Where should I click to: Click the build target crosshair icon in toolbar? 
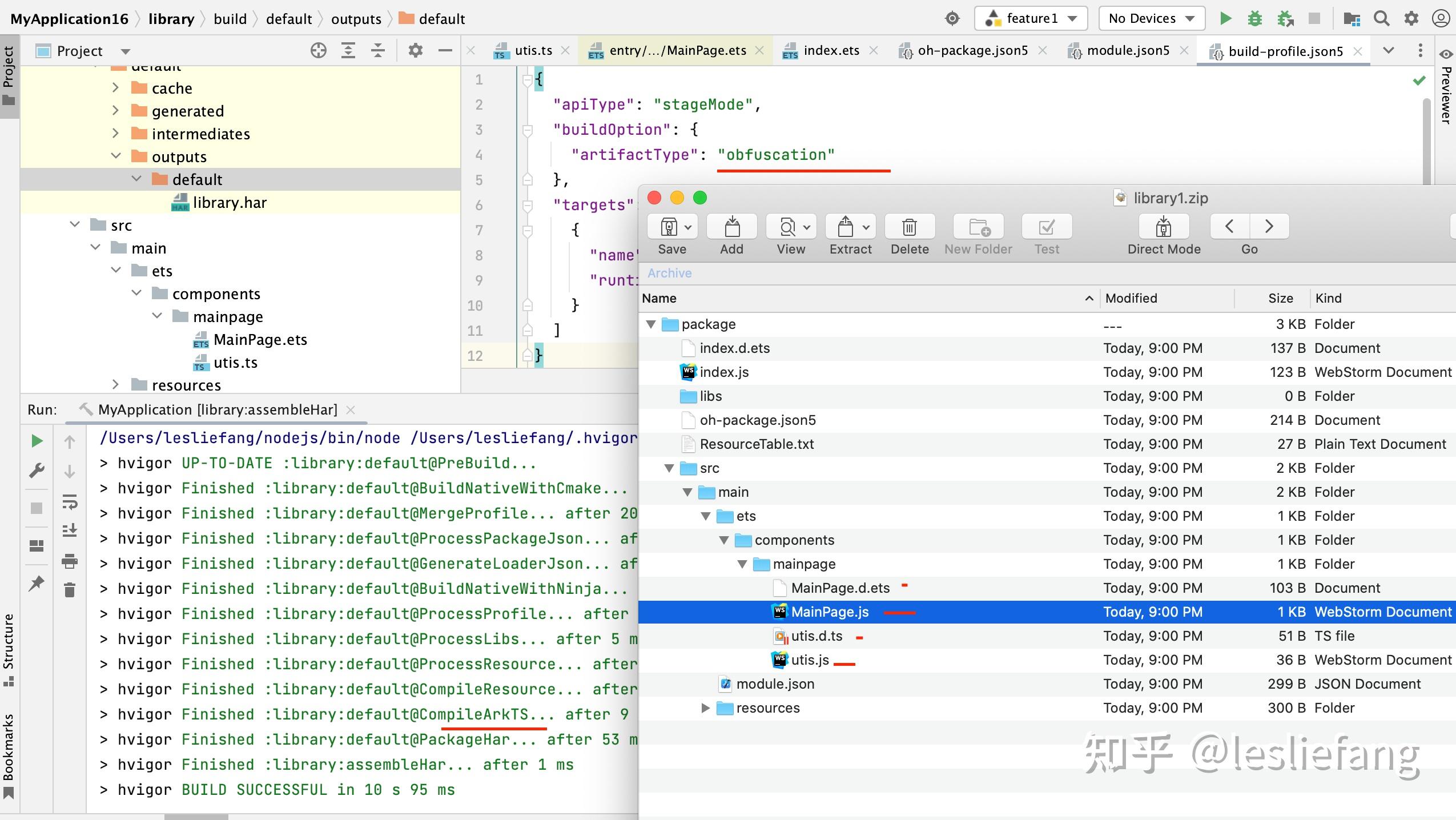pos(952,19)
